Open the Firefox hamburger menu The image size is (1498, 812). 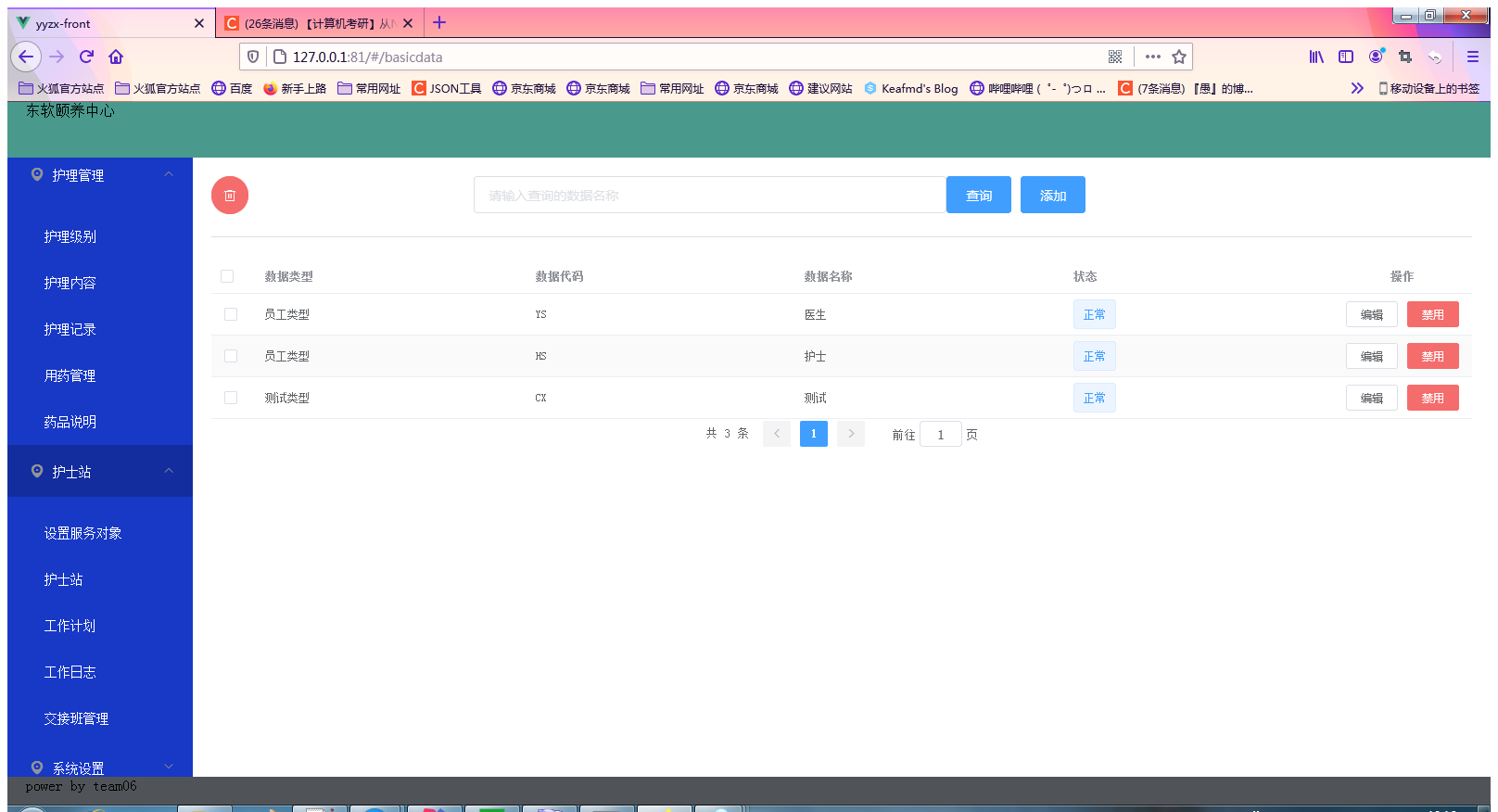tap(1473, 57)
